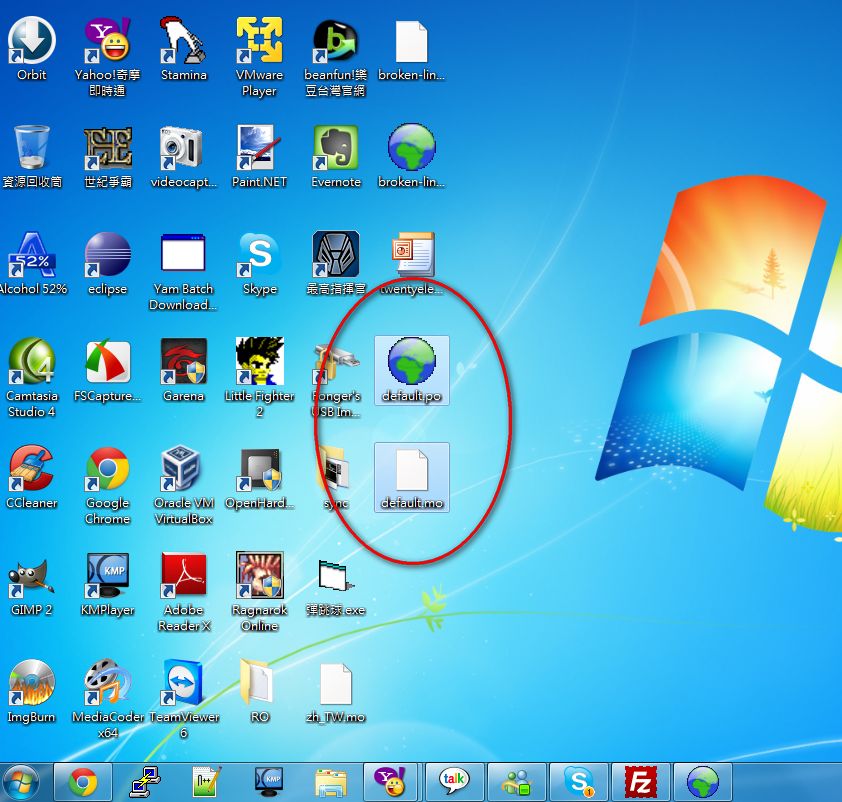This screenshot has width=842, height=802.
Task: Switch to Skype taskbar button
Action: 578,782
